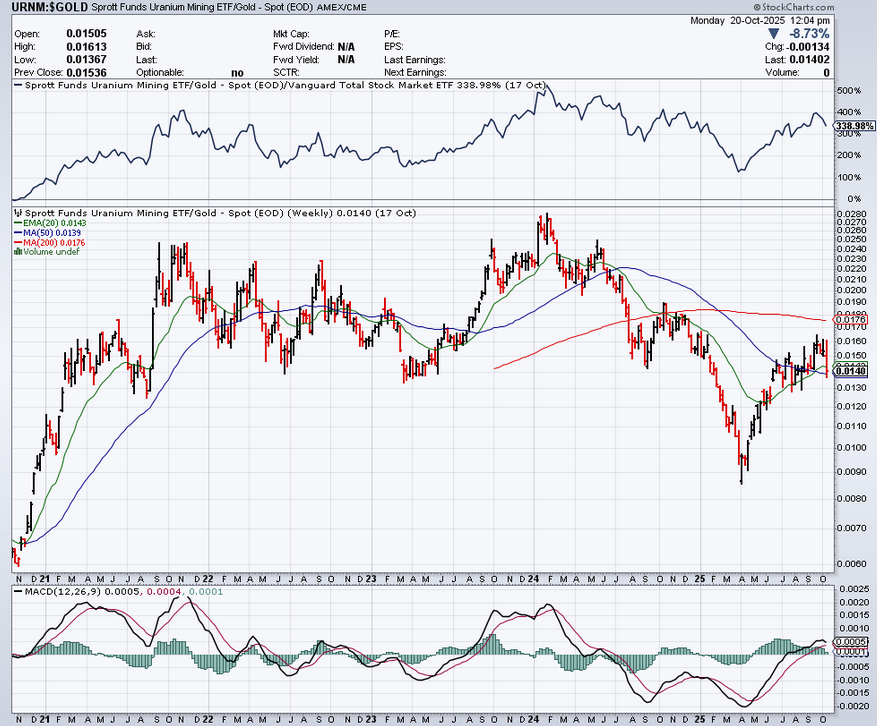Click the MA(200) 0.0176 legend entry
This screenshot has height=726, width=877.
tap(50, 242)
